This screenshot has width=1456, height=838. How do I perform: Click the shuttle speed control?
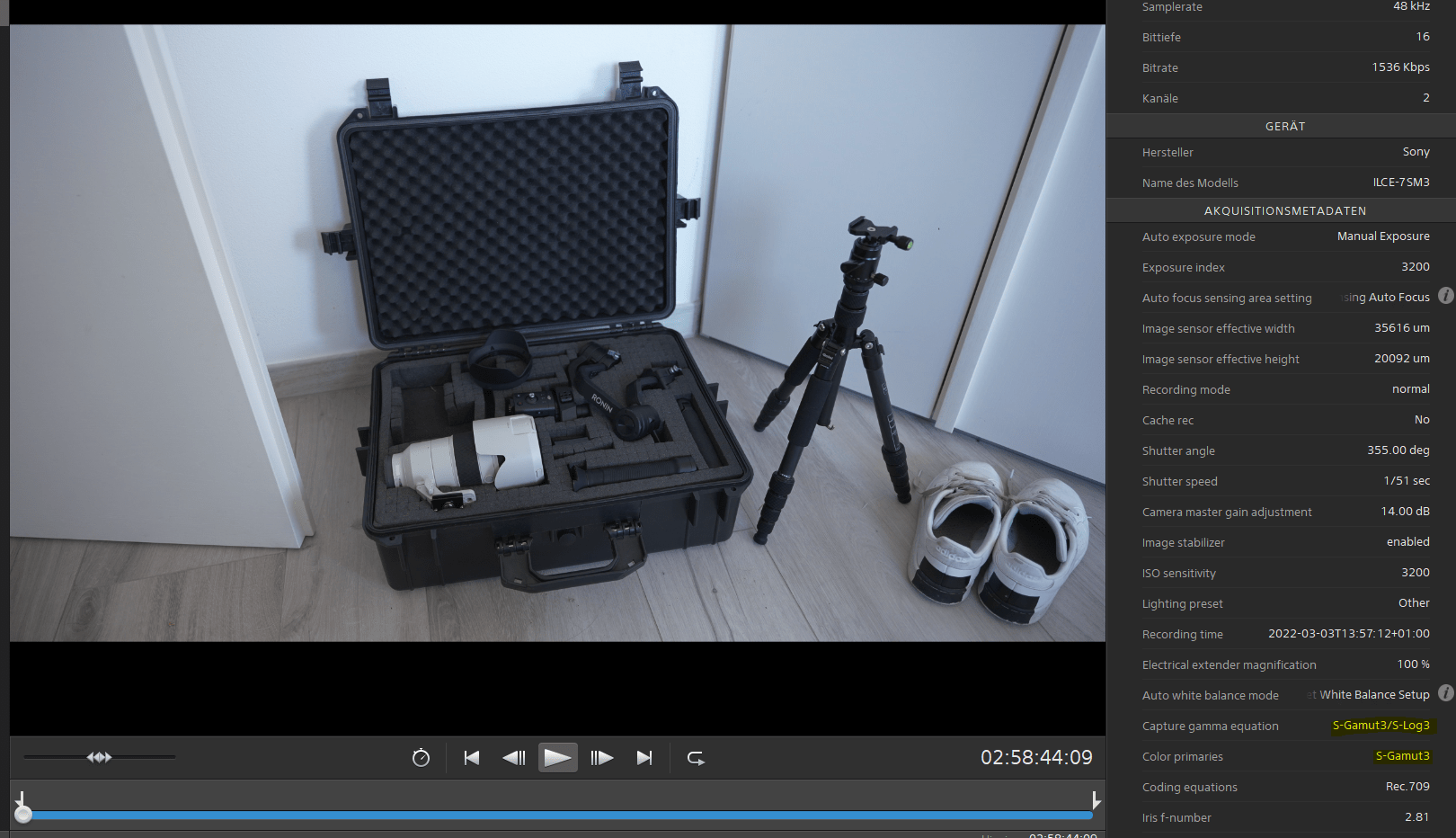tap(101, 757)
